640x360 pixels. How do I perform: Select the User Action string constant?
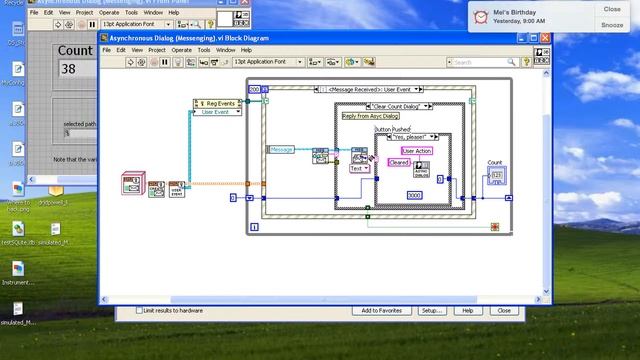417,151
